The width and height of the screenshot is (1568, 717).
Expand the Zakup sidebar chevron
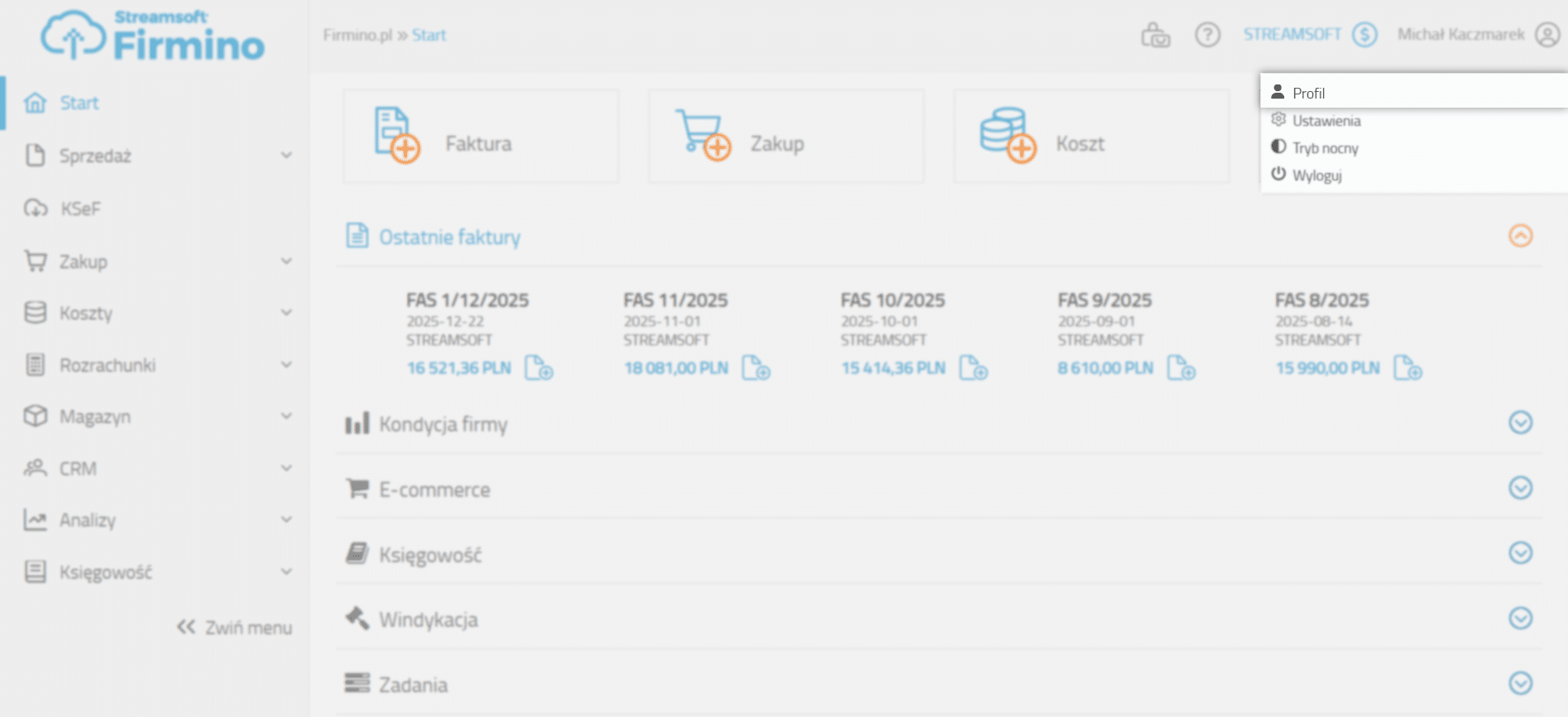[x=286, y=261]
